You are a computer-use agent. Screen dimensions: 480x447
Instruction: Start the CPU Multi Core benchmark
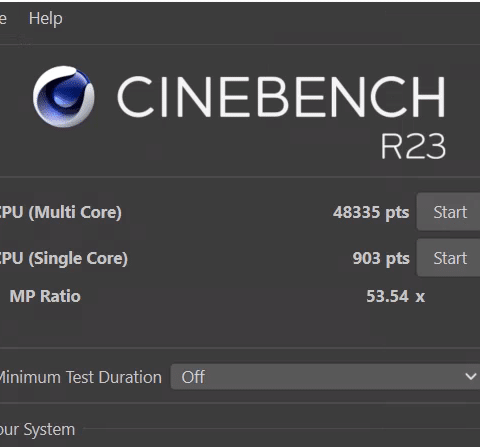point(448,212)
